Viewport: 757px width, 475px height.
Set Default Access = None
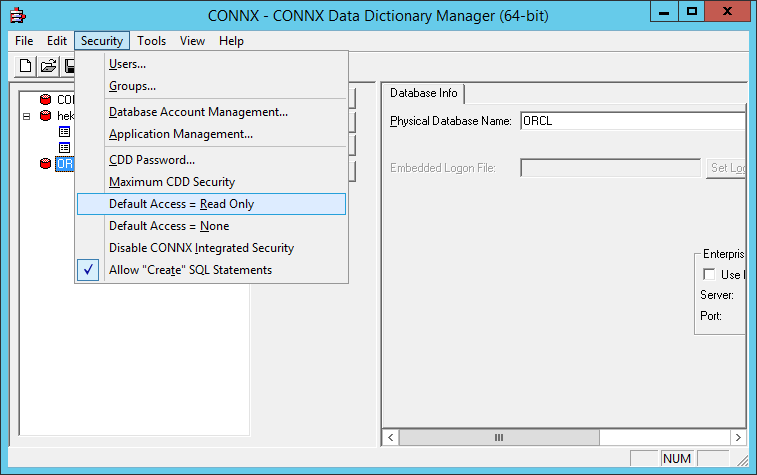[211, 226]
